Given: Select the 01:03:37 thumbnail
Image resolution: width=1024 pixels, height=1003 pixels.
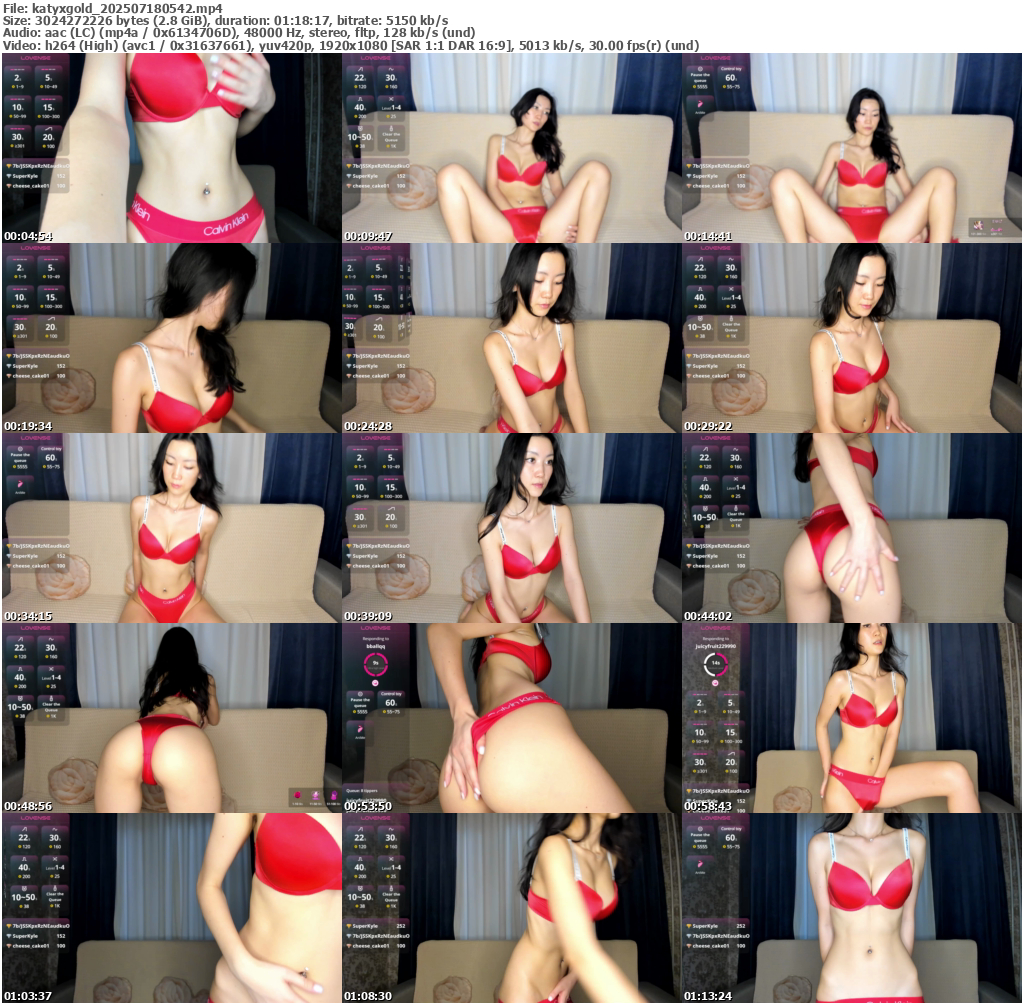Looking at the screenshot, I should 172,908.
